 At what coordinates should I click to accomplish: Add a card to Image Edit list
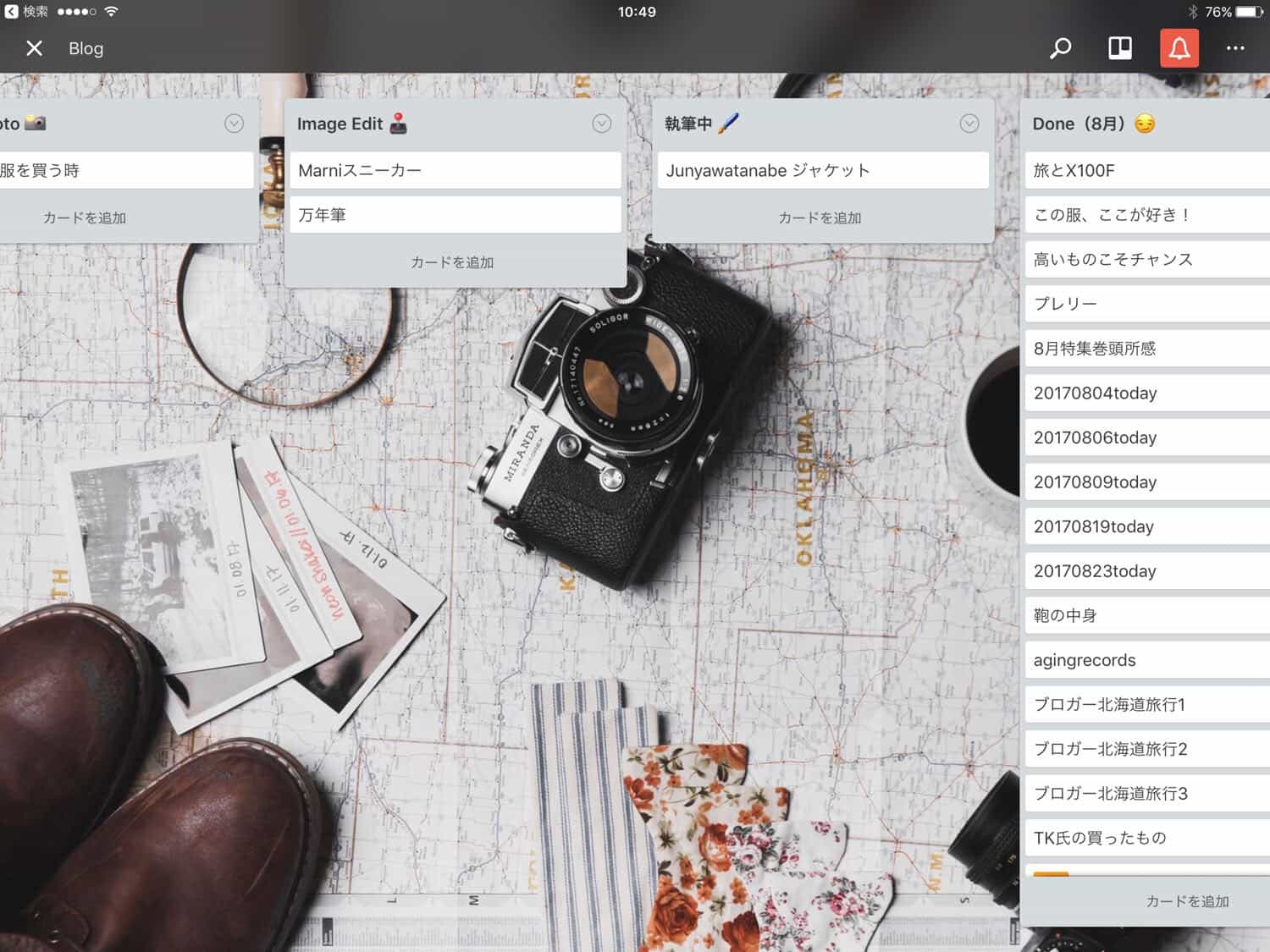pyautogui.click(x=452, y=262)
